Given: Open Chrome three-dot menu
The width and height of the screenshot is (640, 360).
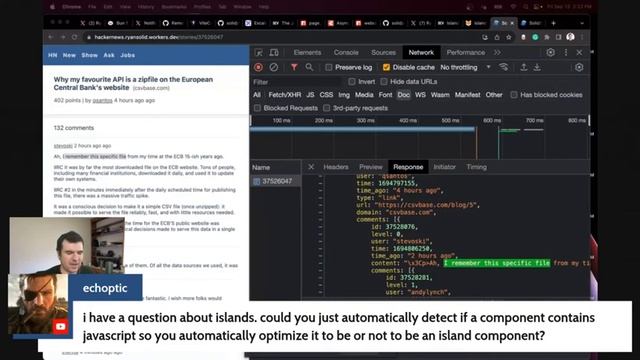Looking at the screenshot, I should [x=582, y=37].
